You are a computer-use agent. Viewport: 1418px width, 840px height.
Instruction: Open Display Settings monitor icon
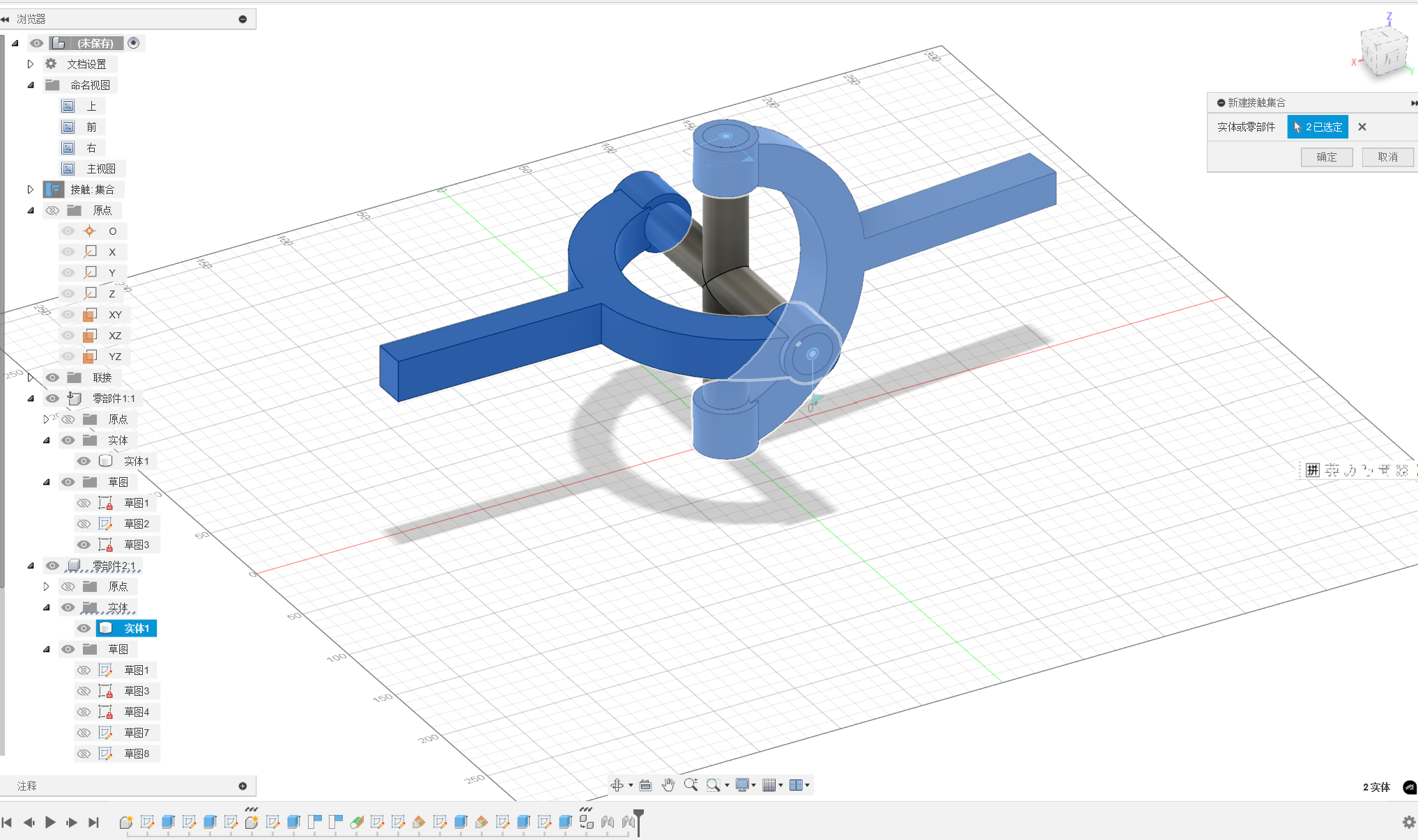point(742,785)
